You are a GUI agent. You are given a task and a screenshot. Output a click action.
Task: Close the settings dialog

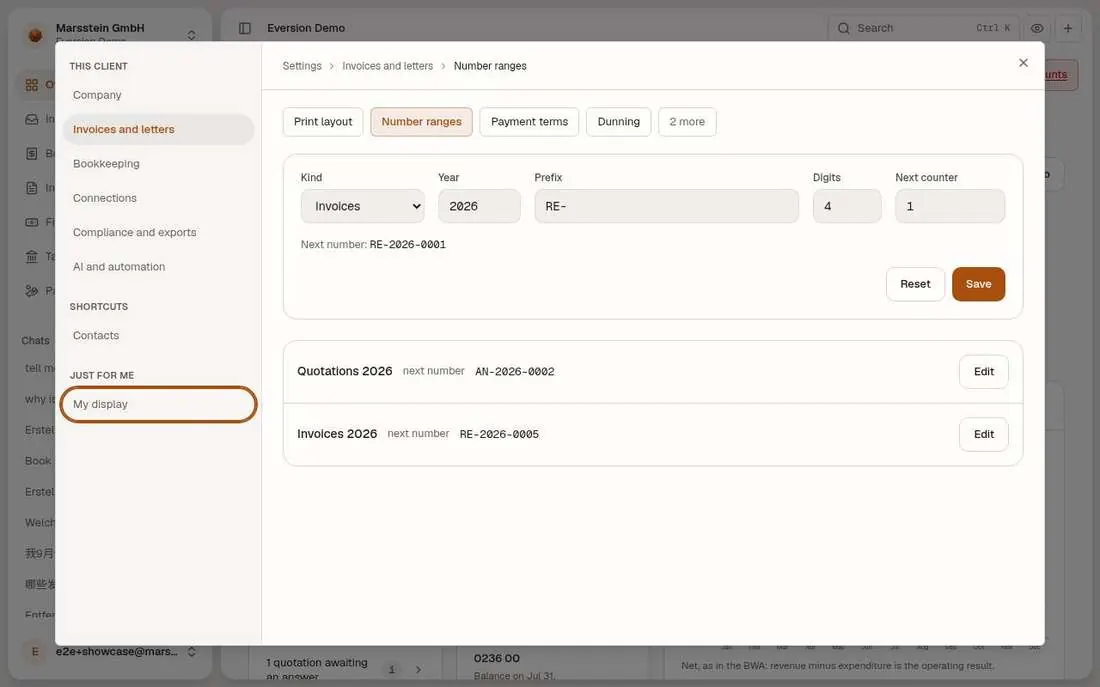(1024, 63)
